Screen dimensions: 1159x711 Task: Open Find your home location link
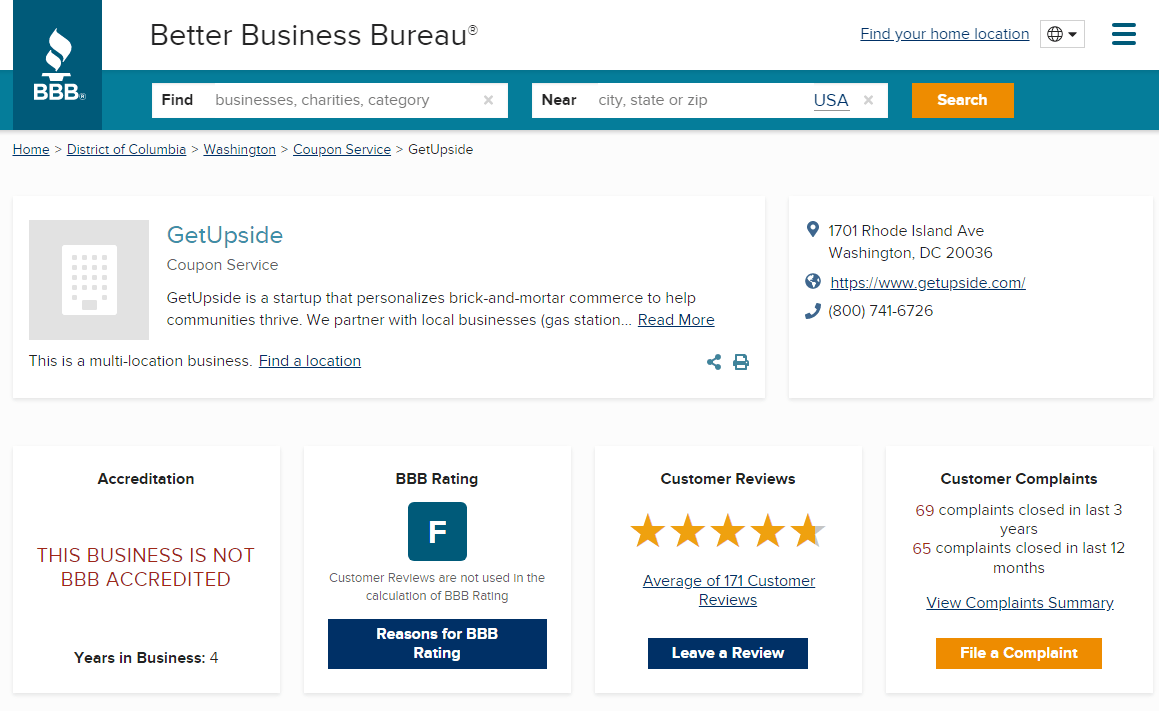(945, 34)
